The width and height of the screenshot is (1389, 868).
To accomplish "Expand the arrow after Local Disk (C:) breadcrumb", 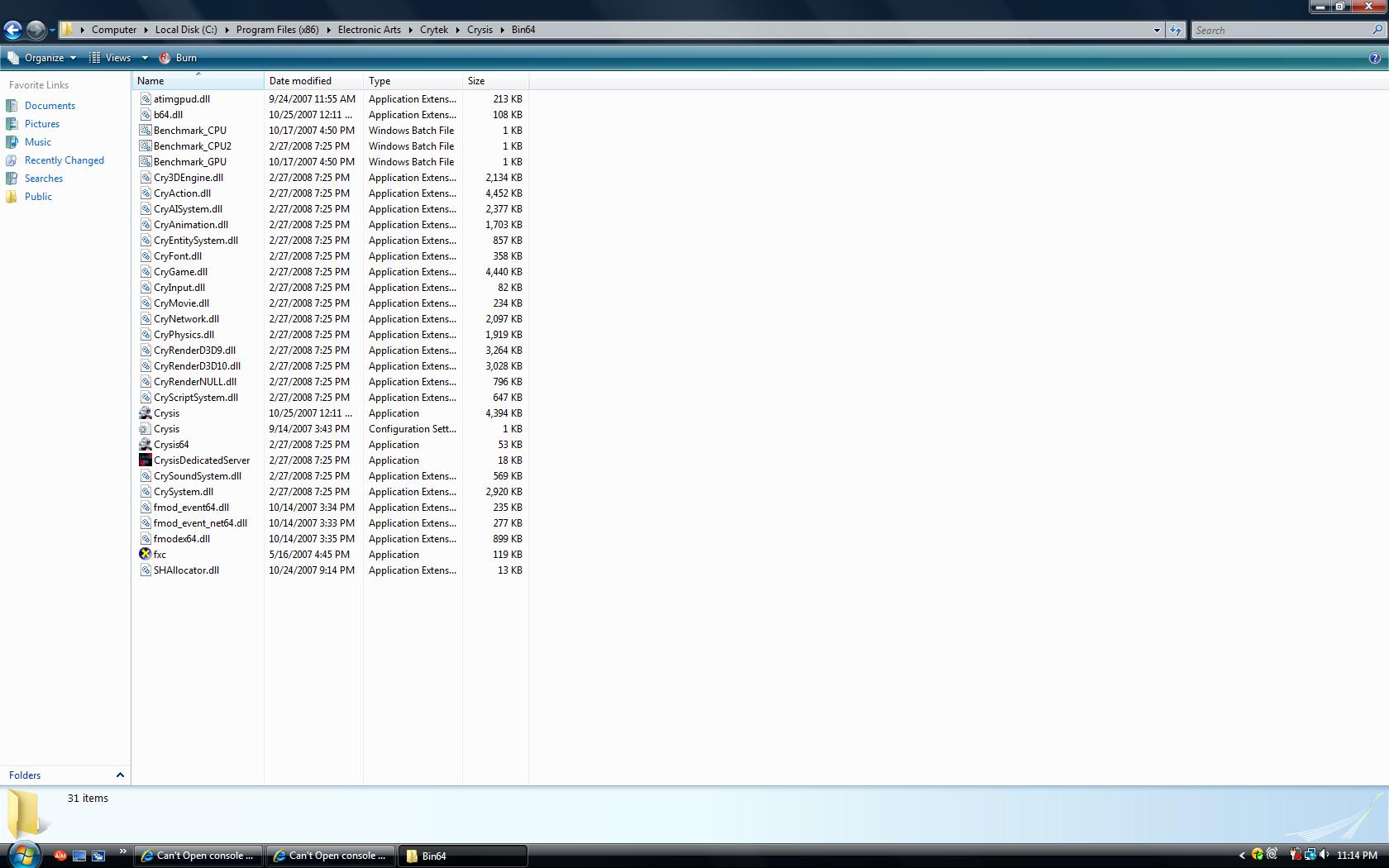I will [227, 30].
